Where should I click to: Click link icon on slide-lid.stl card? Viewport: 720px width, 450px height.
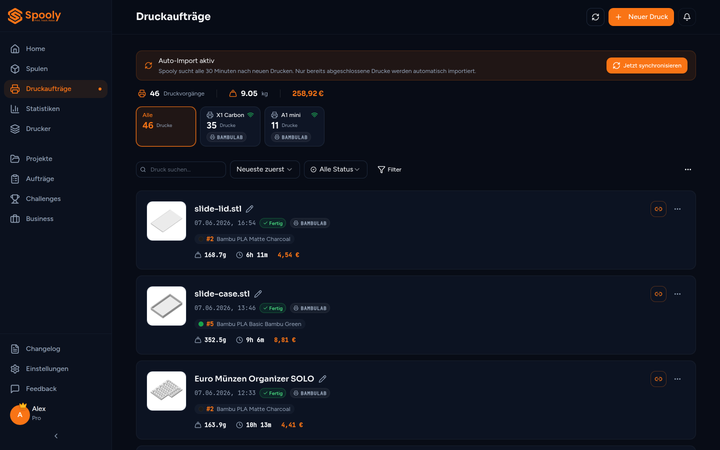click(658, 209)
